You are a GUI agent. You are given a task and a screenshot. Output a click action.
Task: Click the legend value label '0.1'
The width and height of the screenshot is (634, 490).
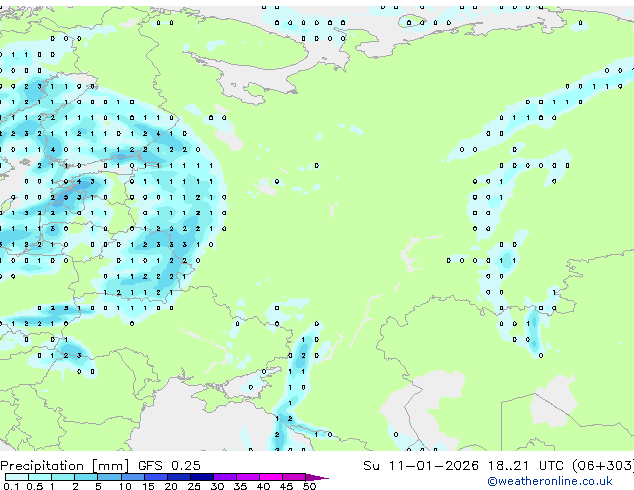(11, 486)
